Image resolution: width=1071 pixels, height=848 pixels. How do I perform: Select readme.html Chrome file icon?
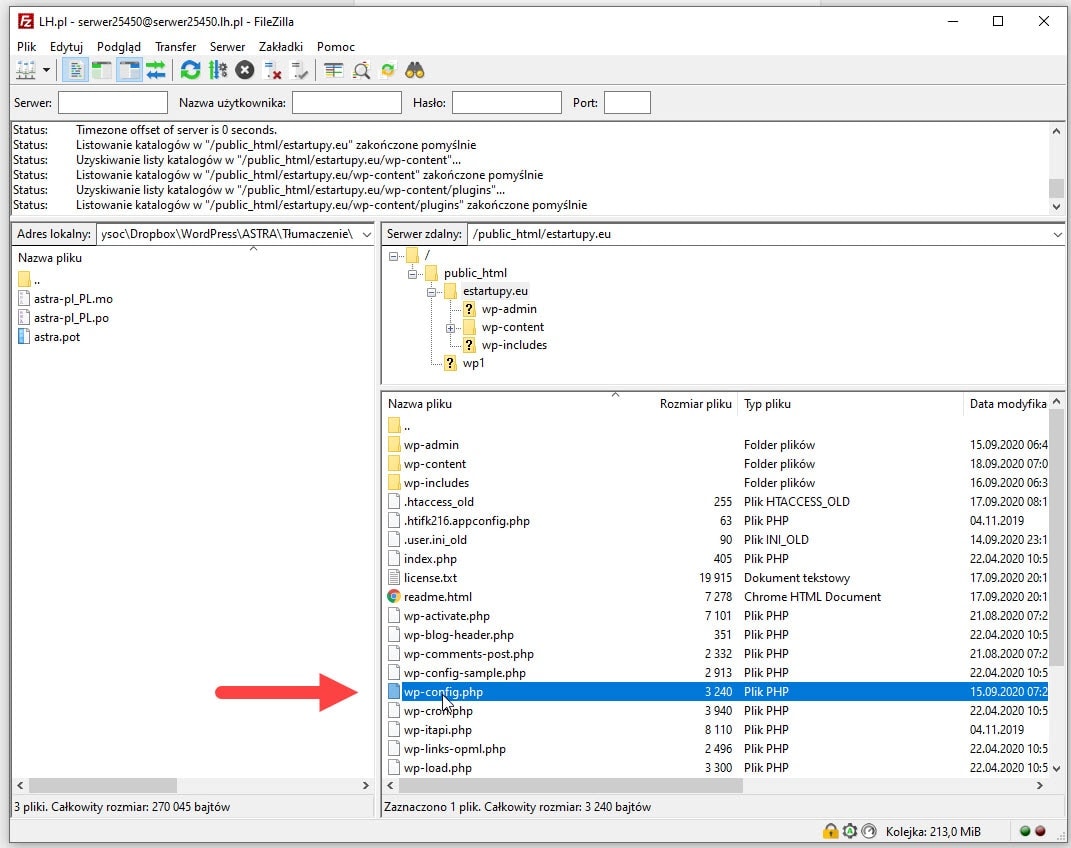[x=393, y=597]
